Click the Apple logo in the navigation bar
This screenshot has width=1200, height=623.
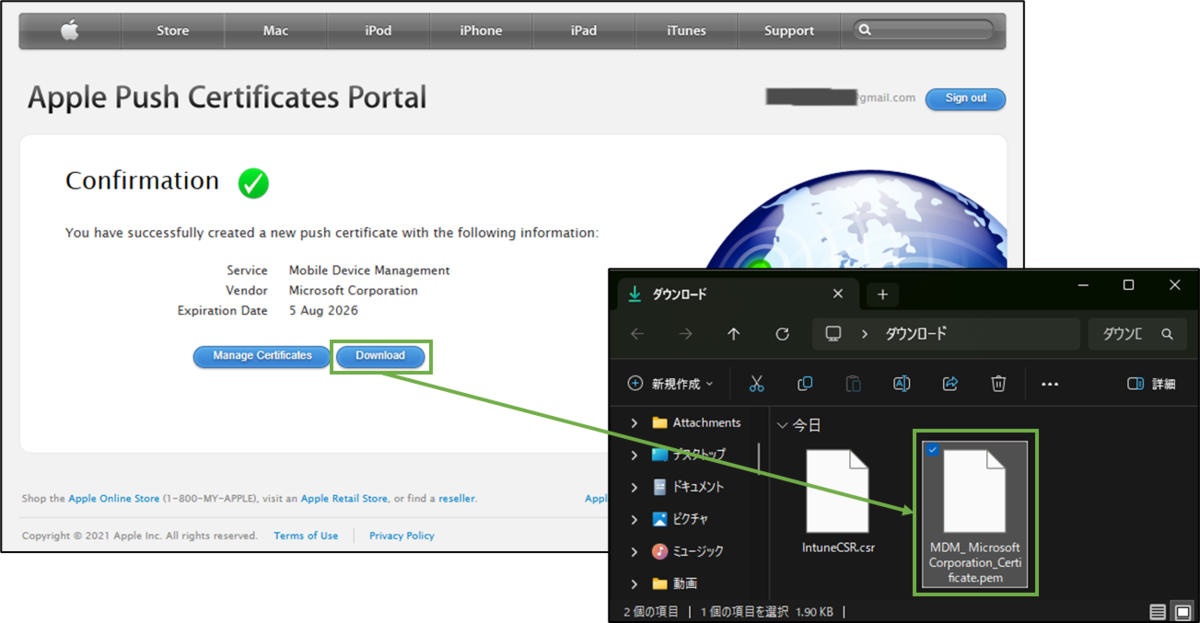(x=70, y=31)
